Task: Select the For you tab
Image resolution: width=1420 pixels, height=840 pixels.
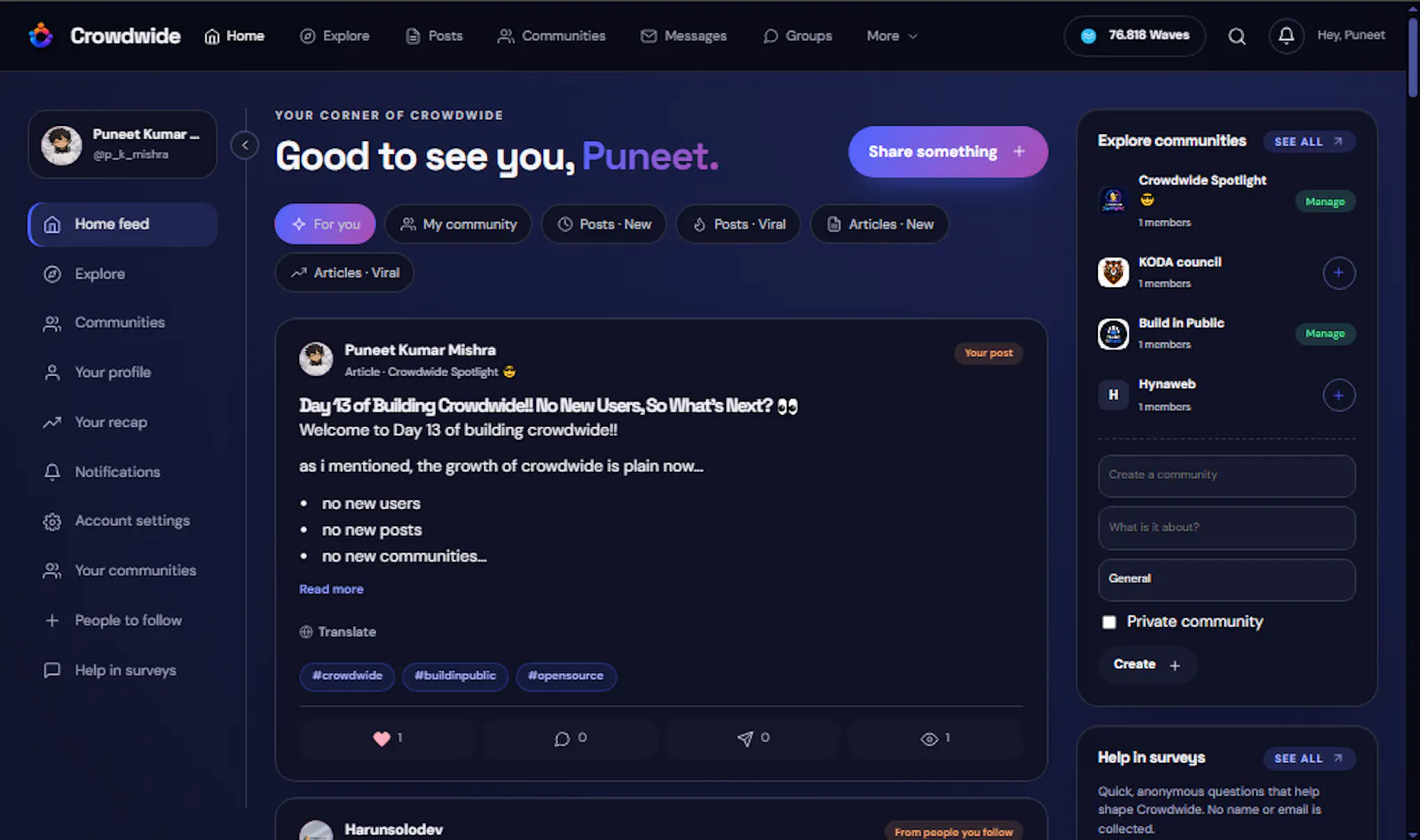Action: pyautogui.click(x=325, y=224)
